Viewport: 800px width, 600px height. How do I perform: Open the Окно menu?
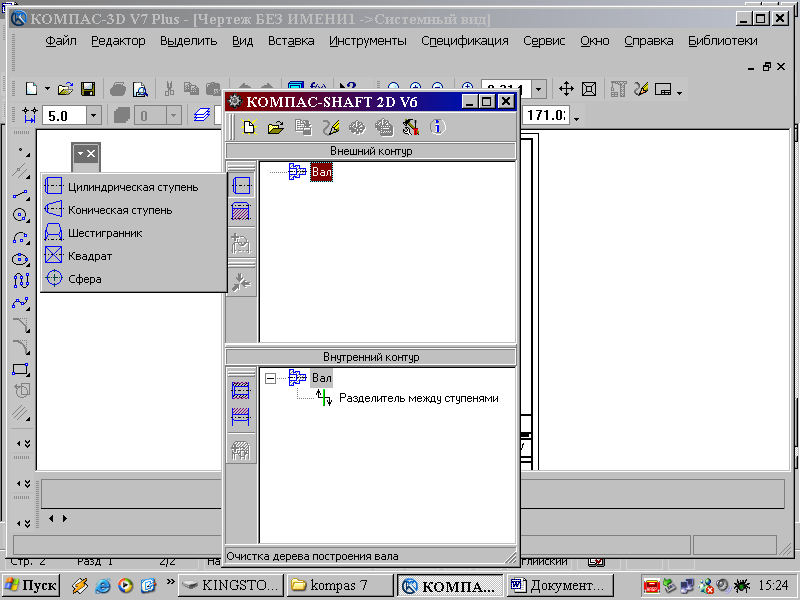click(x=594, y=41)
